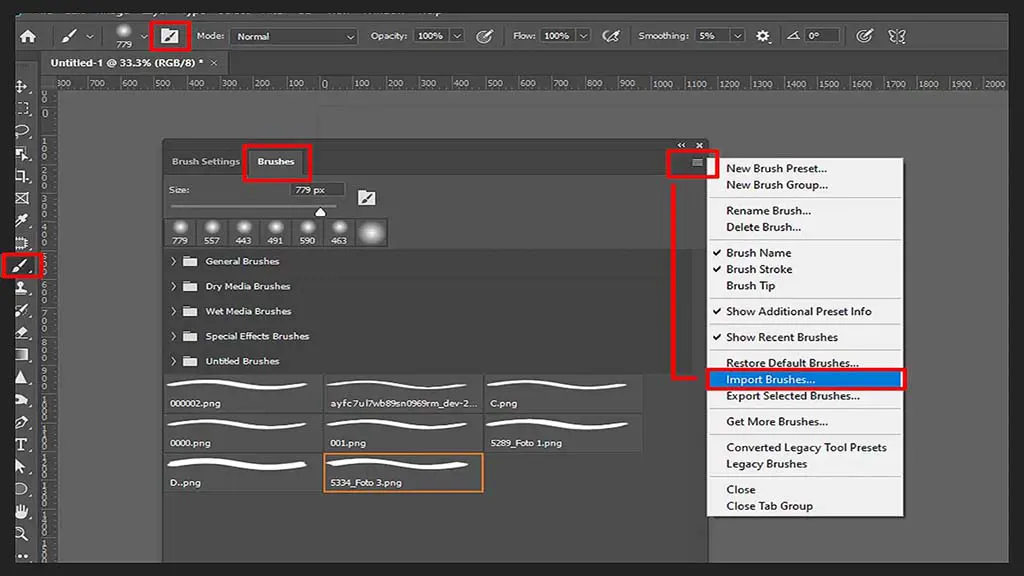Select the Eyedropper tool

point(22,220)
